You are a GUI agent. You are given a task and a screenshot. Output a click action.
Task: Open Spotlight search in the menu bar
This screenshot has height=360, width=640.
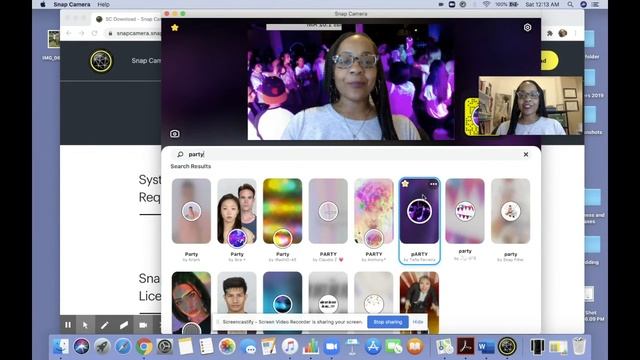pyautogui.click(x=570, y=4)
